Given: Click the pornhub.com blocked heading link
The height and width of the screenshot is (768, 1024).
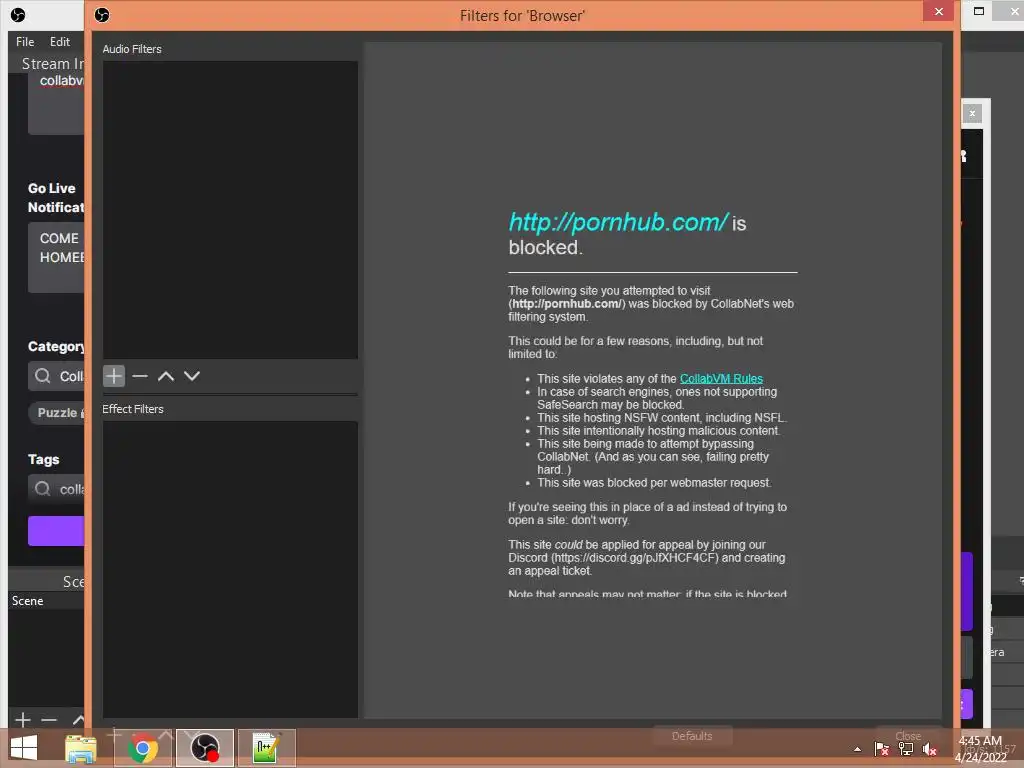Looking at the screenshot, I should [618, 222].
